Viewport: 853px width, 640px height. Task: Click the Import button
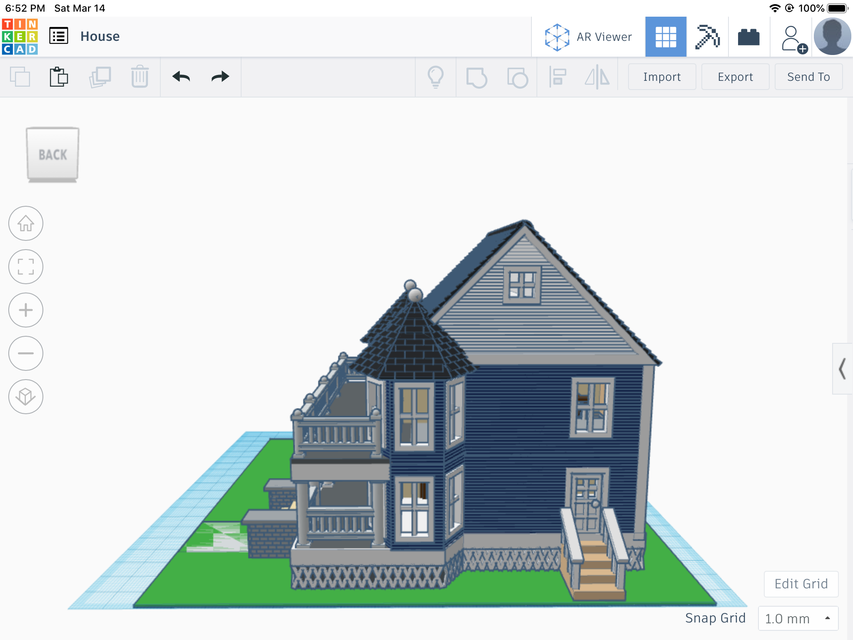point(661,76)
